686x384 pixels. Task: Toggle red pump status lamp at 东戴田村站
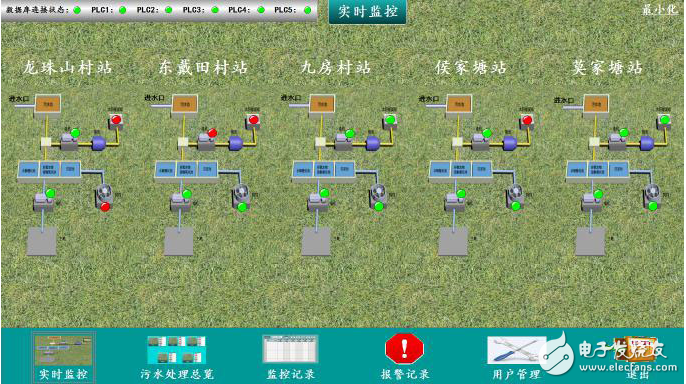click(212, 133)
